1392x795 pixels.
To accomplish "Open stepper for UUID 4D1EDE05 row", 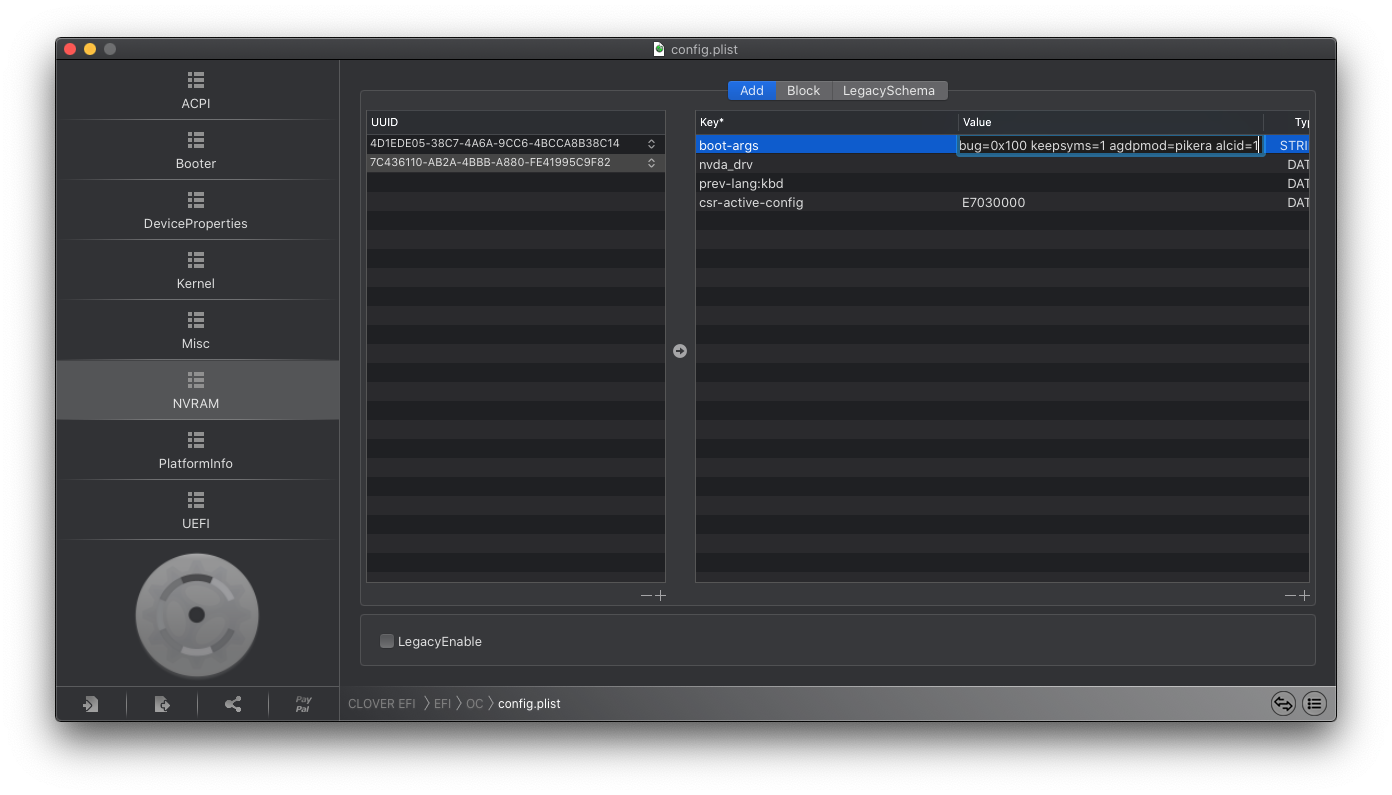I will pos(651,144).
